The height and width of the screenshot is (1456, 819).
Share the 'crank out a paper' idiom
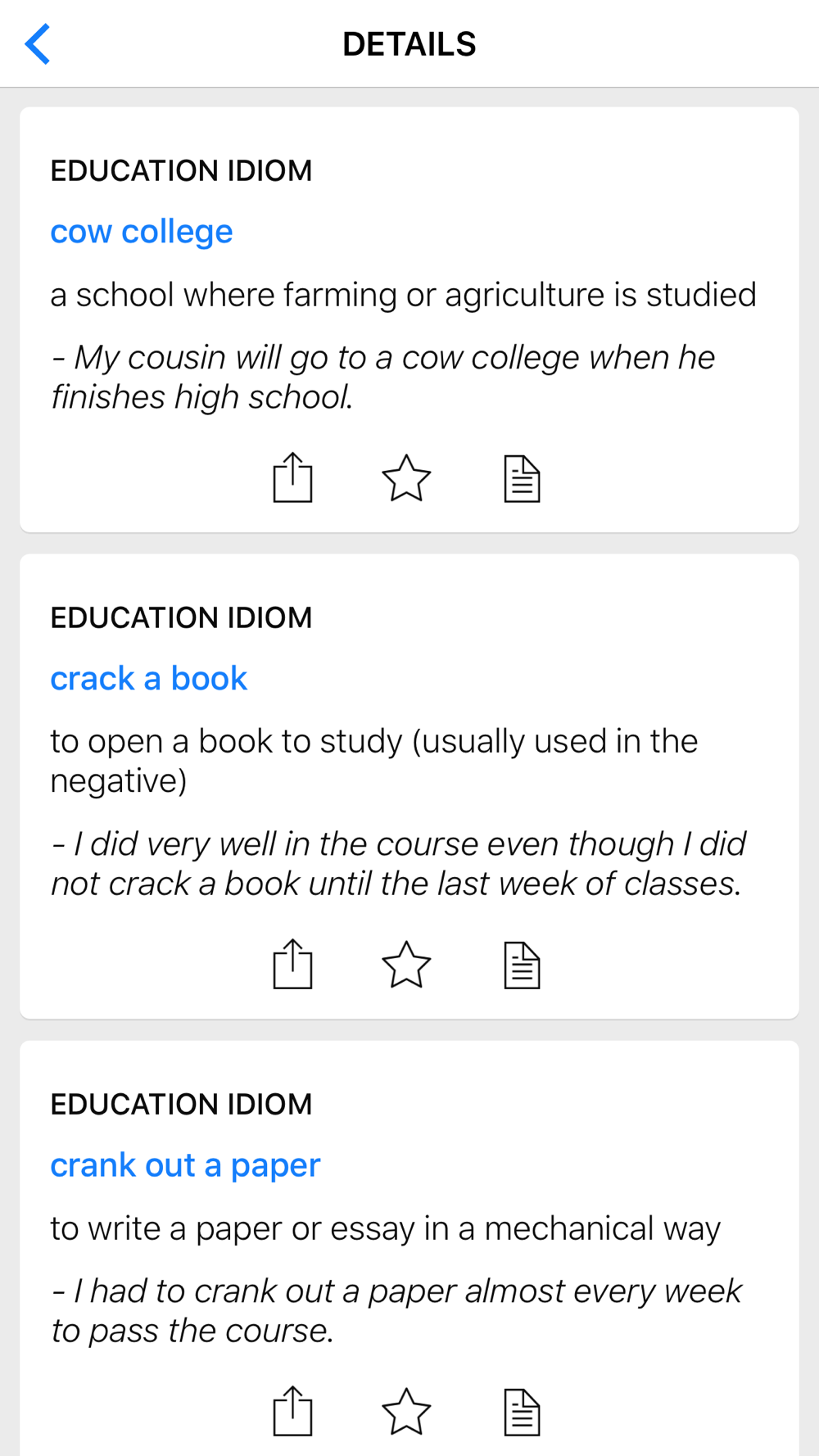pos(292,1411)
